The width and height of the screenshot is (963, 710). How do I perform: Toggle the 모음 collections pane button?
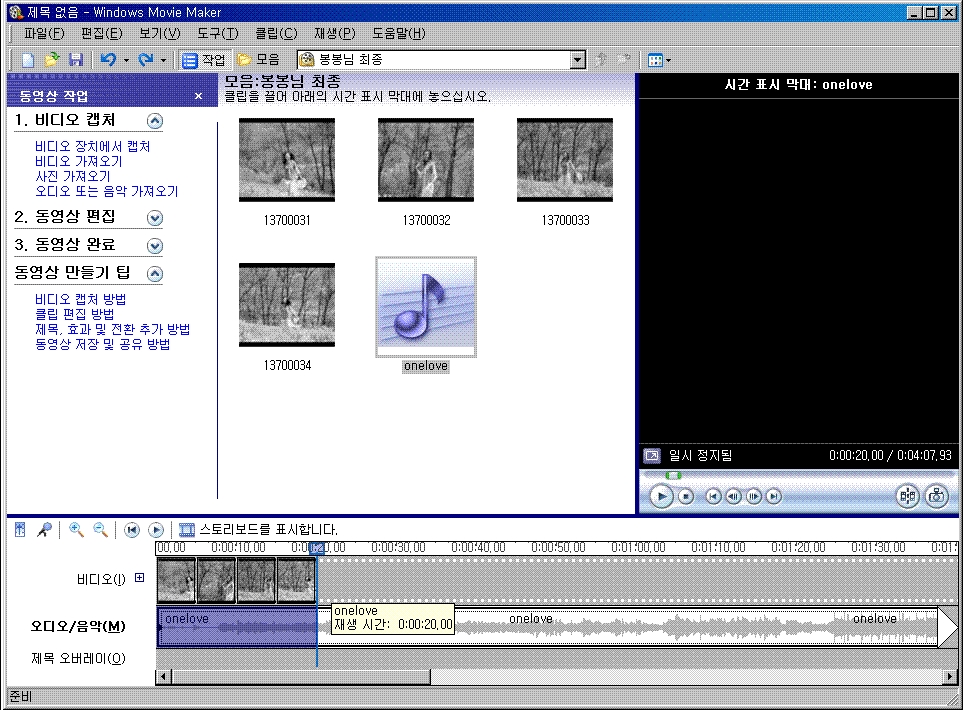pyautogui.click(x=259, y=60)
